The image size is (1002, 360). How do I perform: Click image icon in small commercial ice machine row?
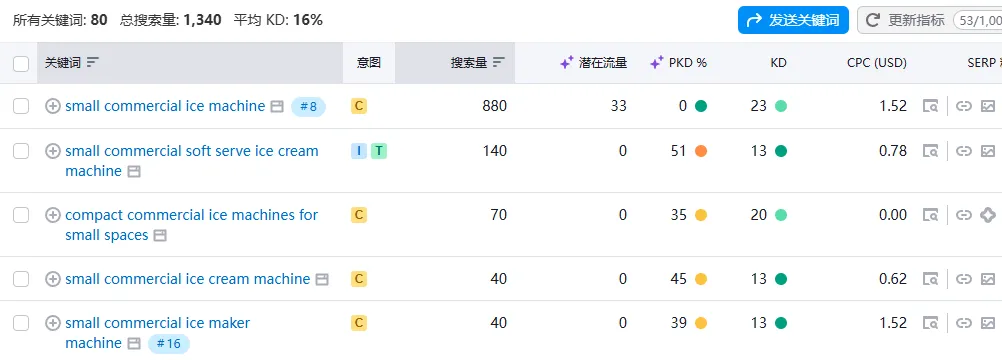point(988,106)
